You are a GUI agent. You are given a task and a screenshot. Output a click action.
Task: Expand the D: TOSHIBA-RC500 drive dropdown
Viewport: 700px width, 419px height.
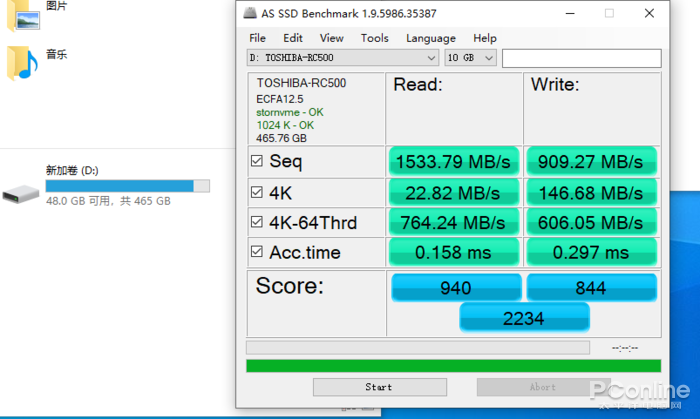click(342, 58)
